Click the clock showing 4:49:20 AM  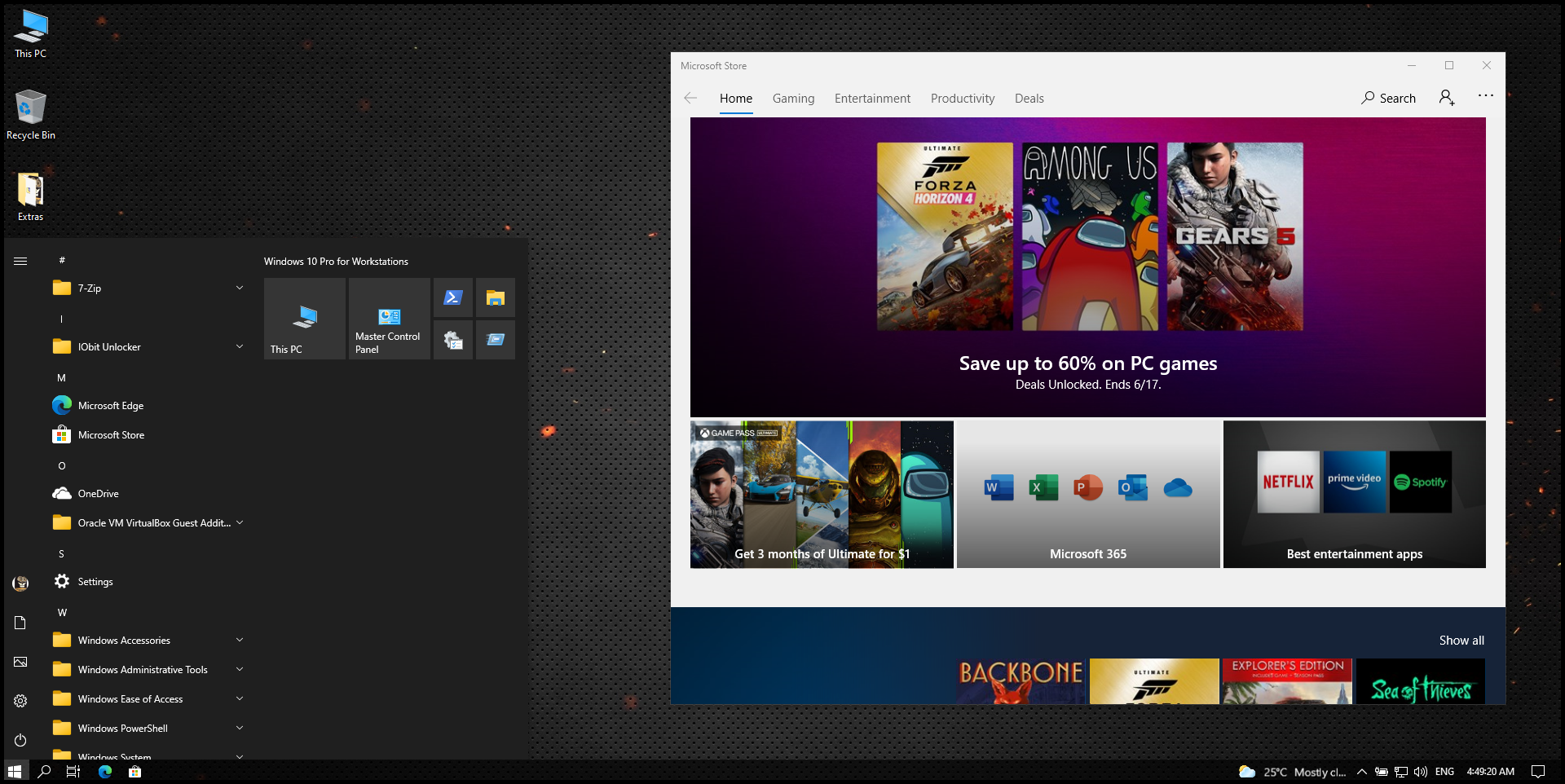point(1491,772)
